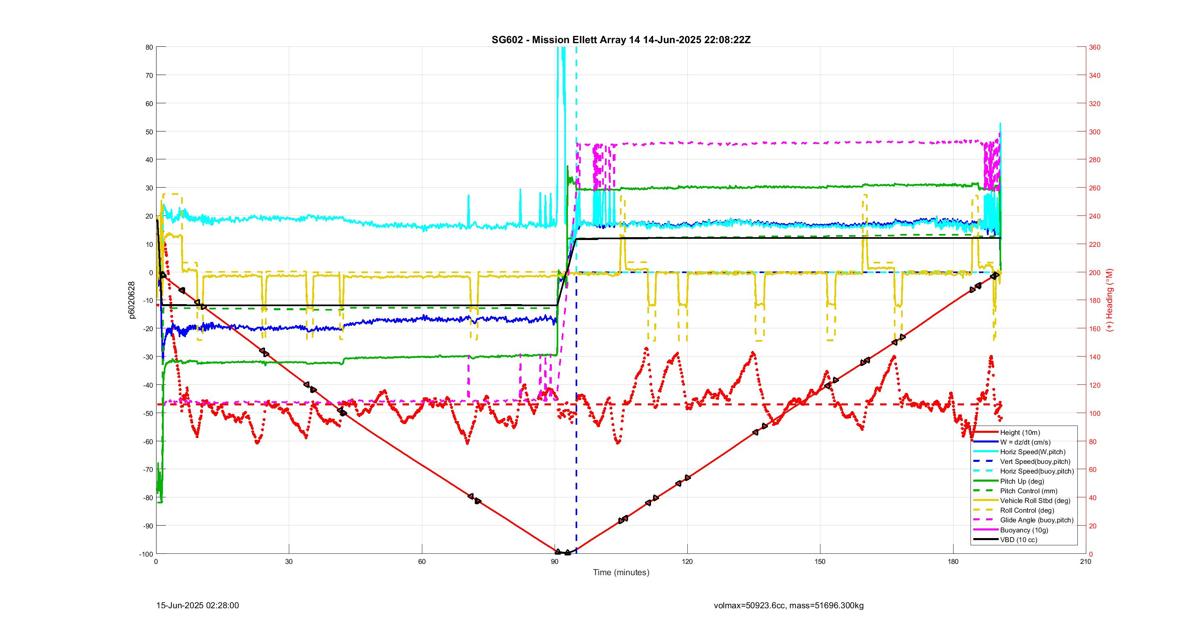
Task: Click the '15-Jun-2025 02:28:00' timestamp text
Action: tap(198, 605)
